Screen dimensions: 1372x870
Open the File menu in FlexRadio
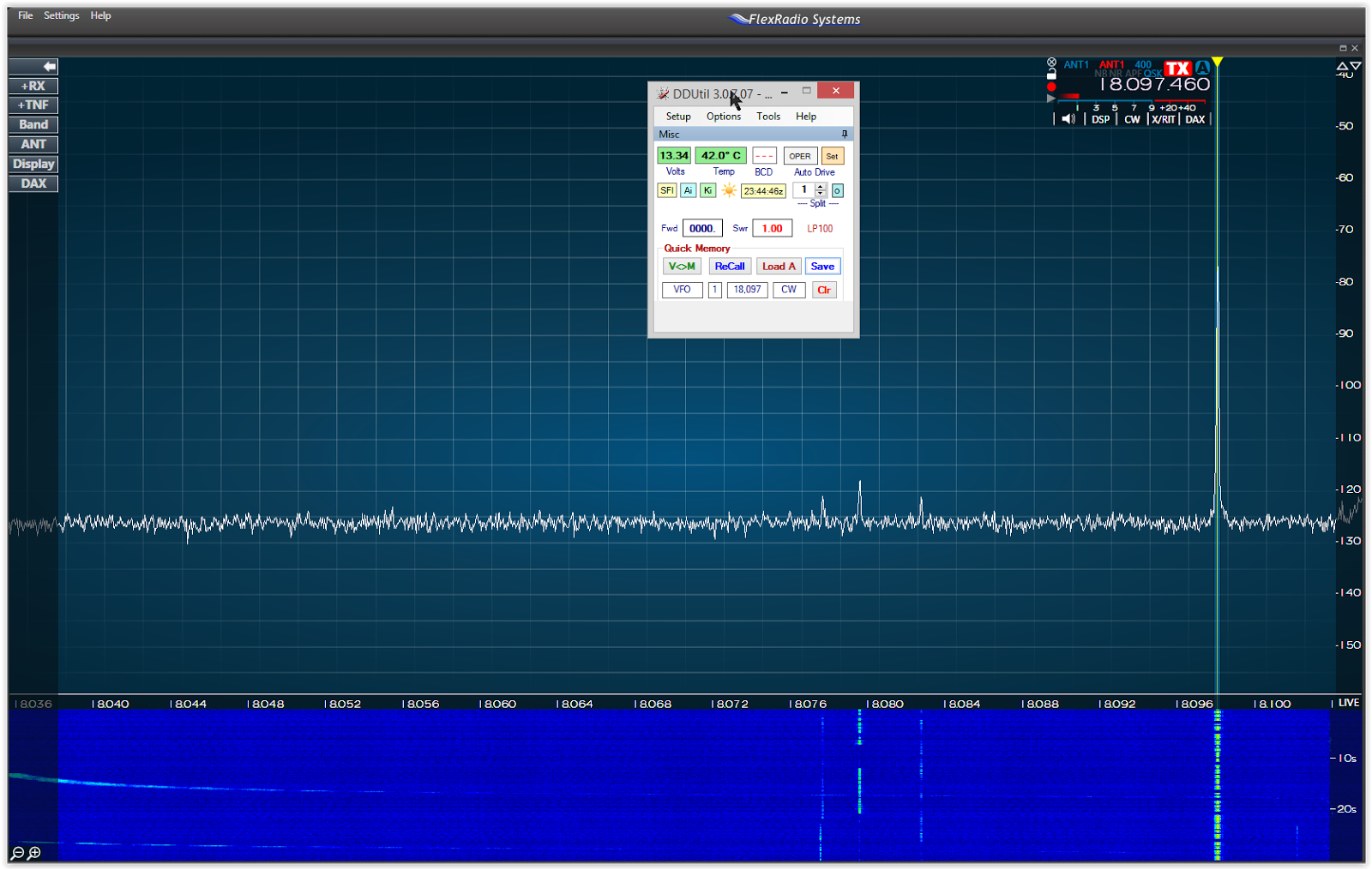click(x=26, y=15)
